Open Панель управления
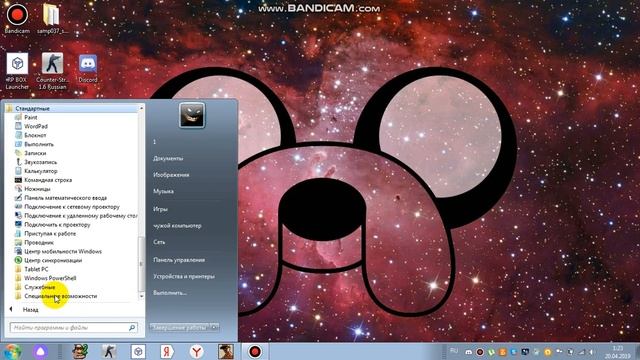Screen dimensions: 640x360 (x=179, y=260)
